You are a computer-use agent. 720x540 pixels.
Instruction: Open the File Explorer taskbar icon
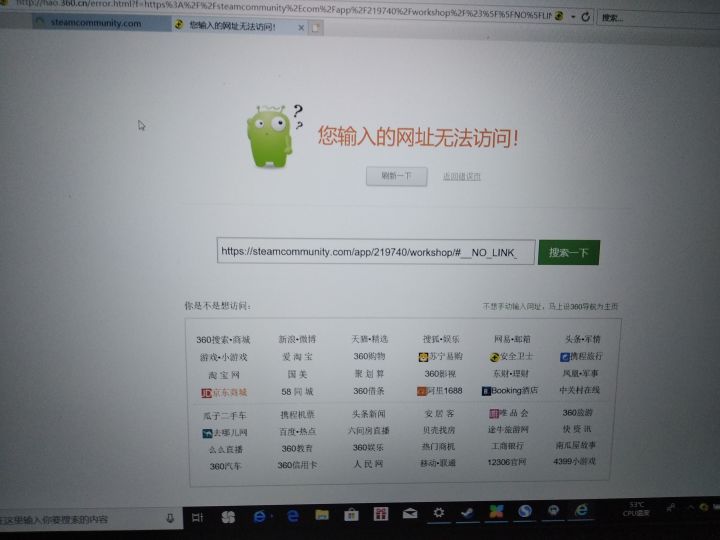coord(322,515)
